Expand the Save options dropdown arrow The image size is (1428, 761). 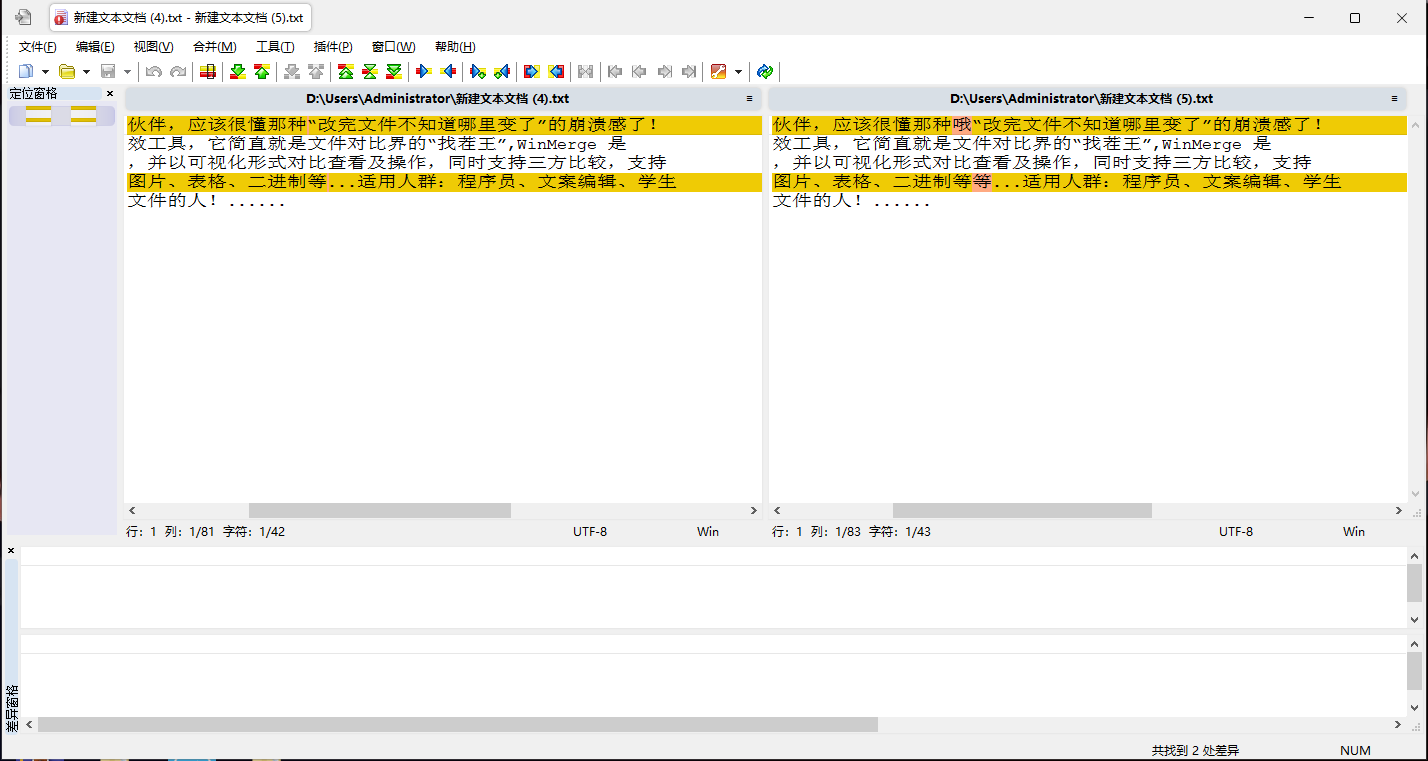tap(127, 72)
